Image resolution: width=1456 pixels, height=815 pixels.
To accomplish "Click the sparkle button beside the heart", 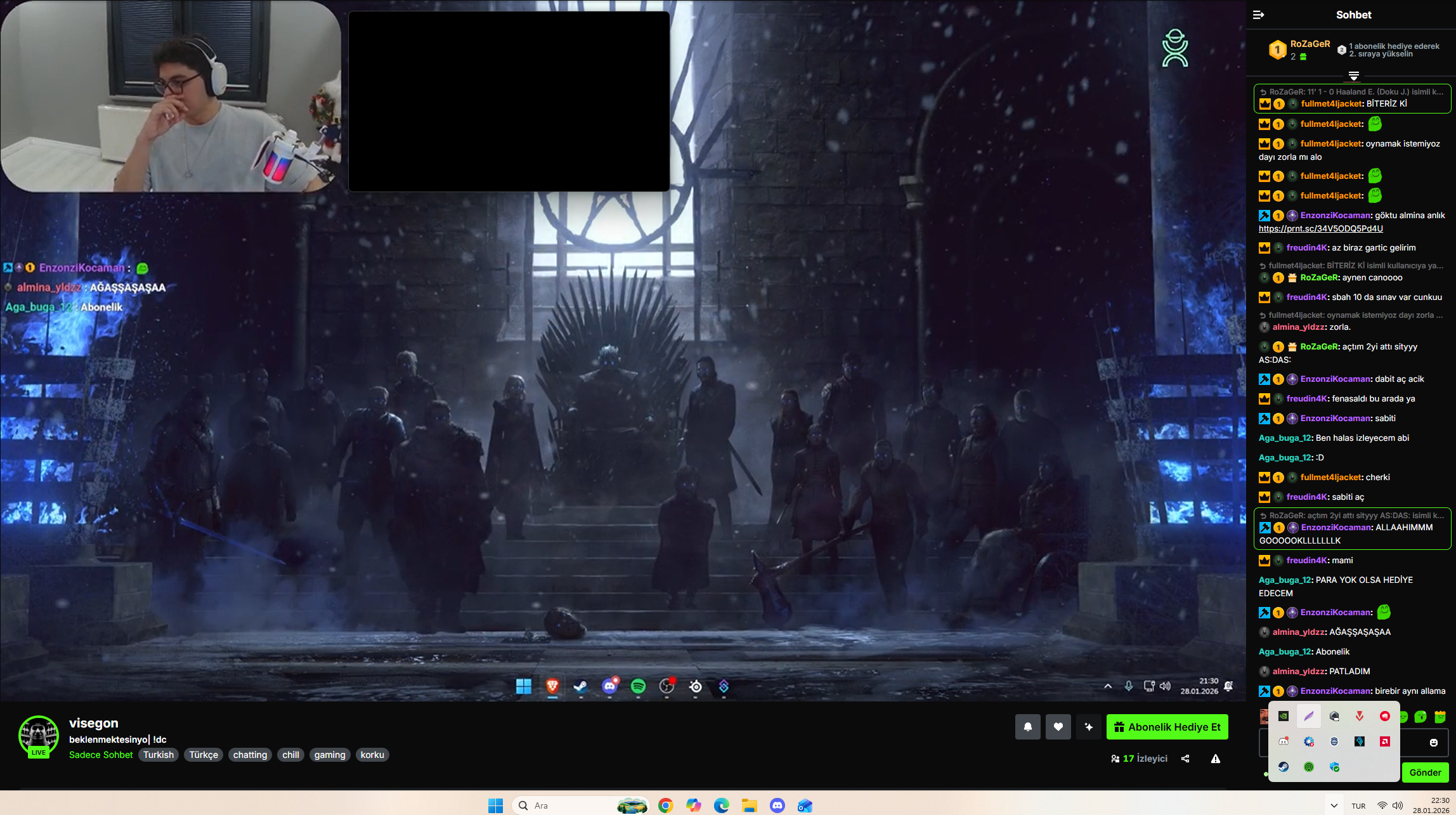I will (1089, 727).
